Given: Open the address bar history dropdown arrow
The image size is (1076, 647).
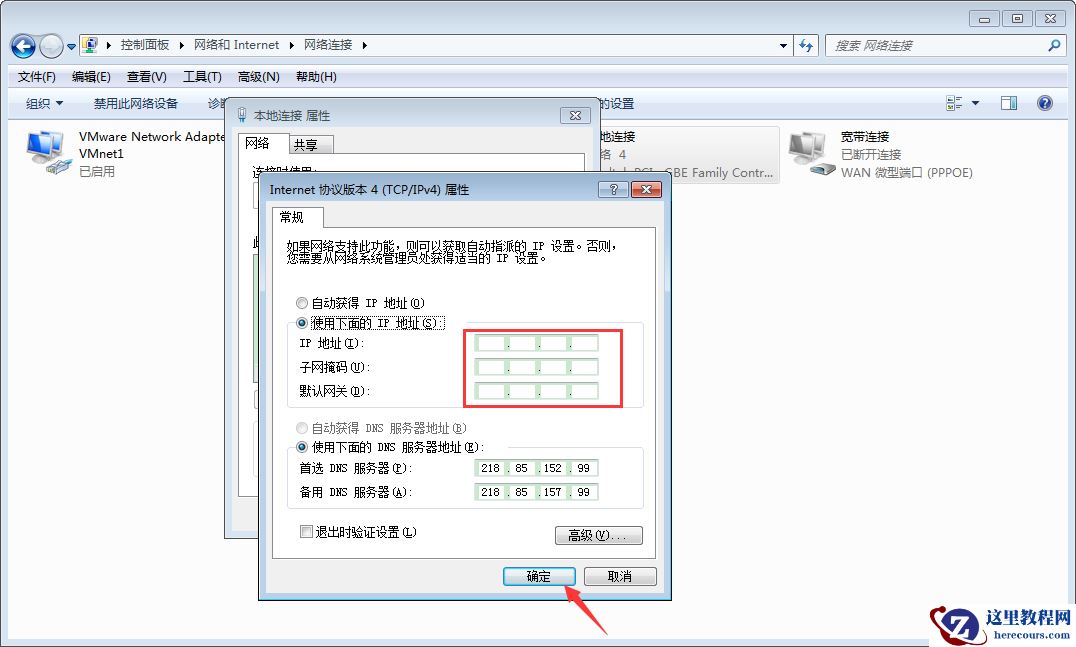Looking at the screenshot, I should [782, 45].
